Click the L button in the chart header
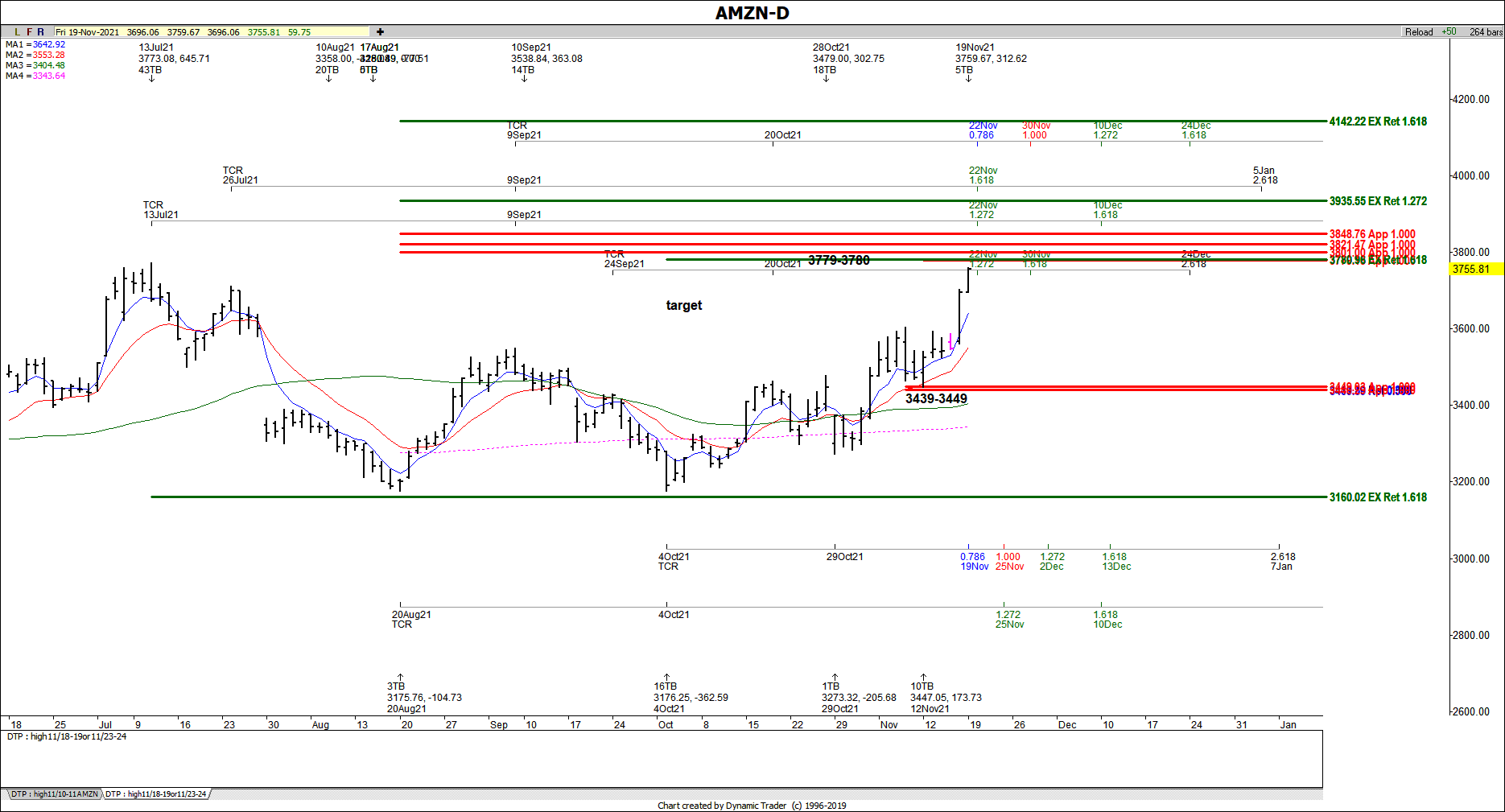This screenshot has width=1505, height=812. [17, 32]
